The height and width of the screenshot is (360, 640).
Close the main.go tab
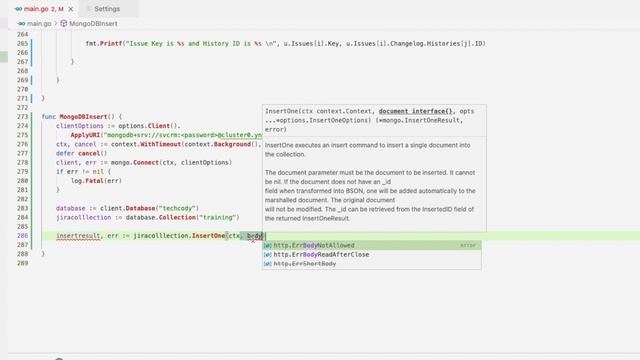pyautogui.click(x=71, y=9)
